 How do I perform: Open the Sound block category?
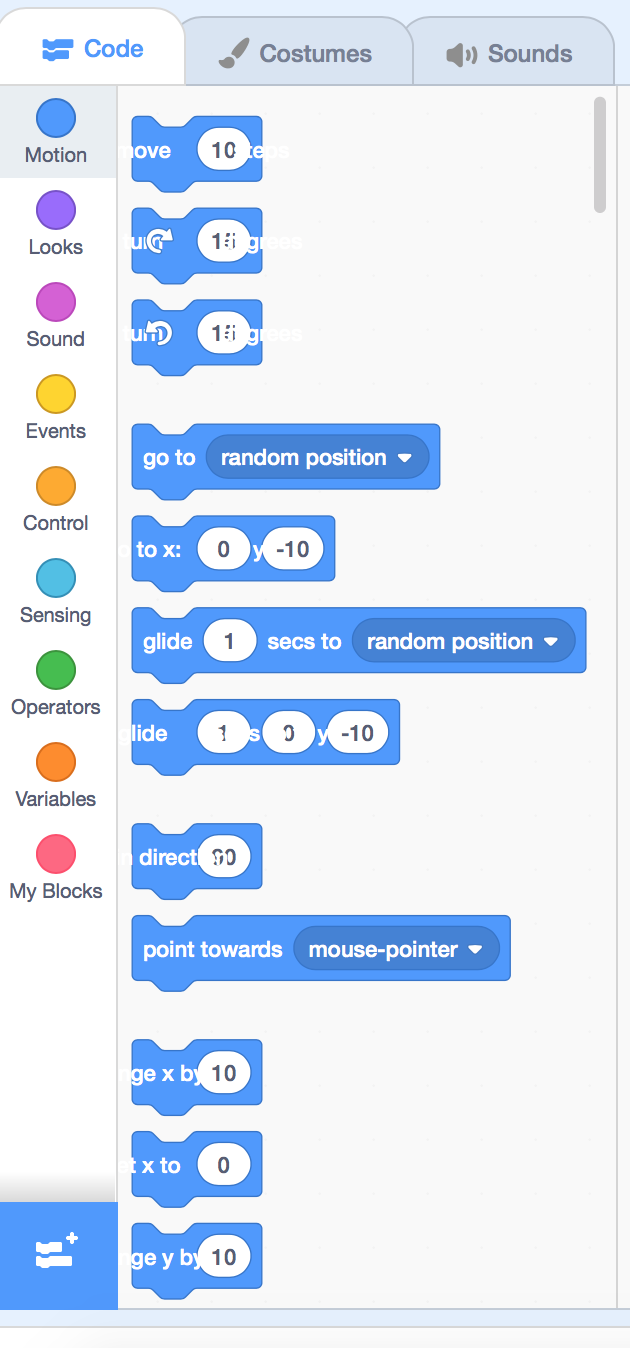(56, 302)
